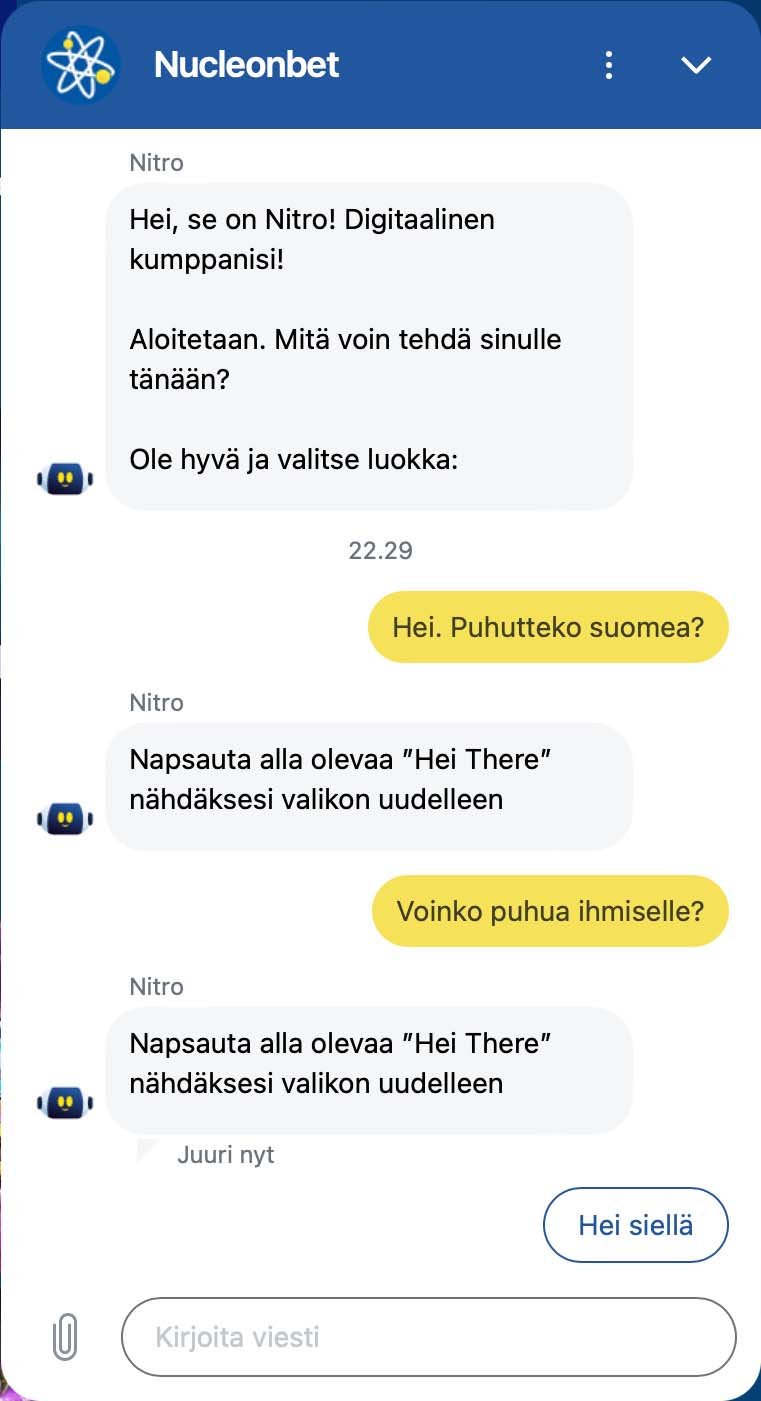Click the "Juuri nyt" delivery status text
This screenshot has width=761, height=1401.
click(x=225, y=1155)
